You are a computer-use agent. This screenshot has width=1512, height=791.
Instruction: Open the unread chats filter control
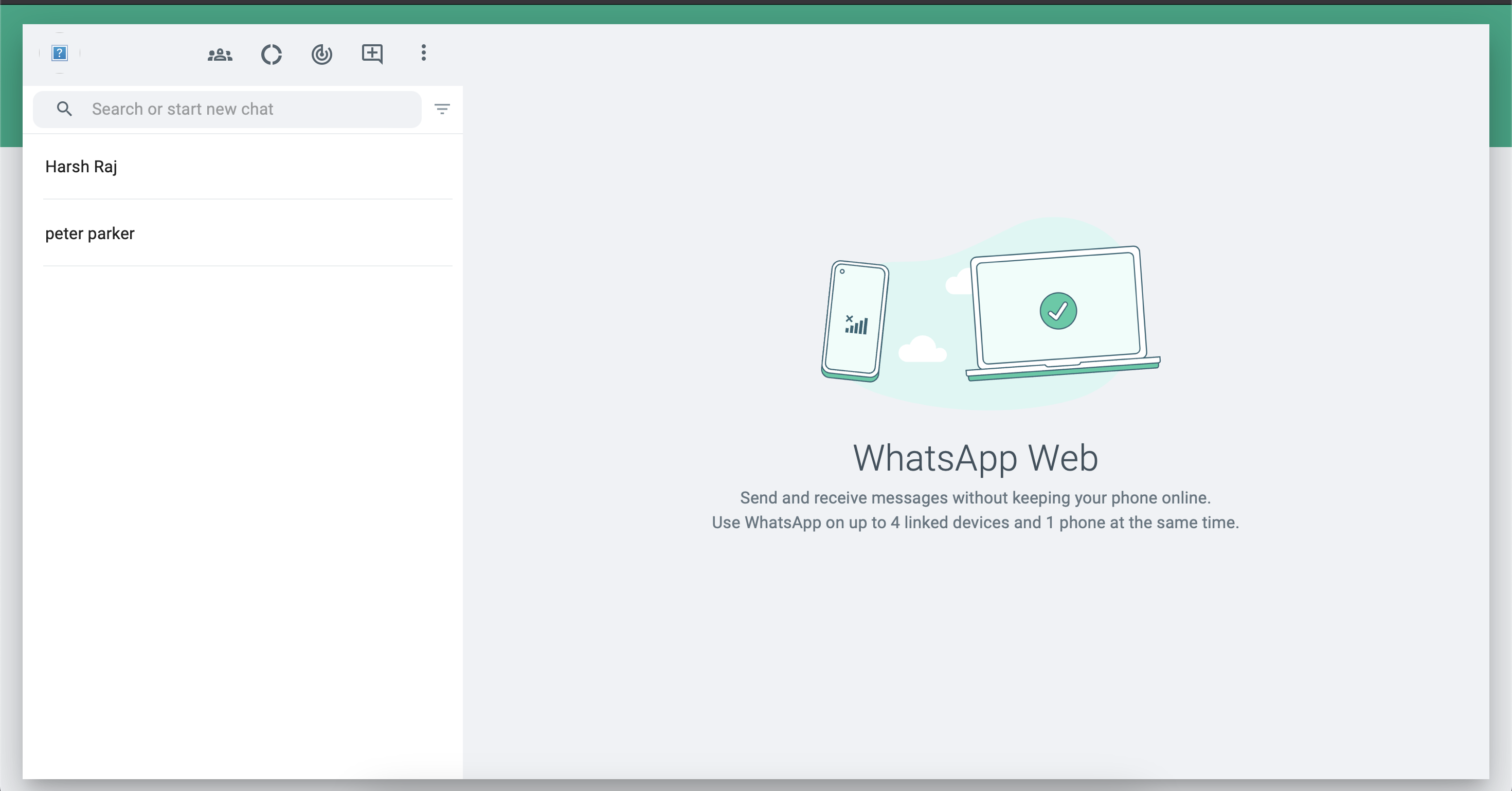[x=442, y=109]
